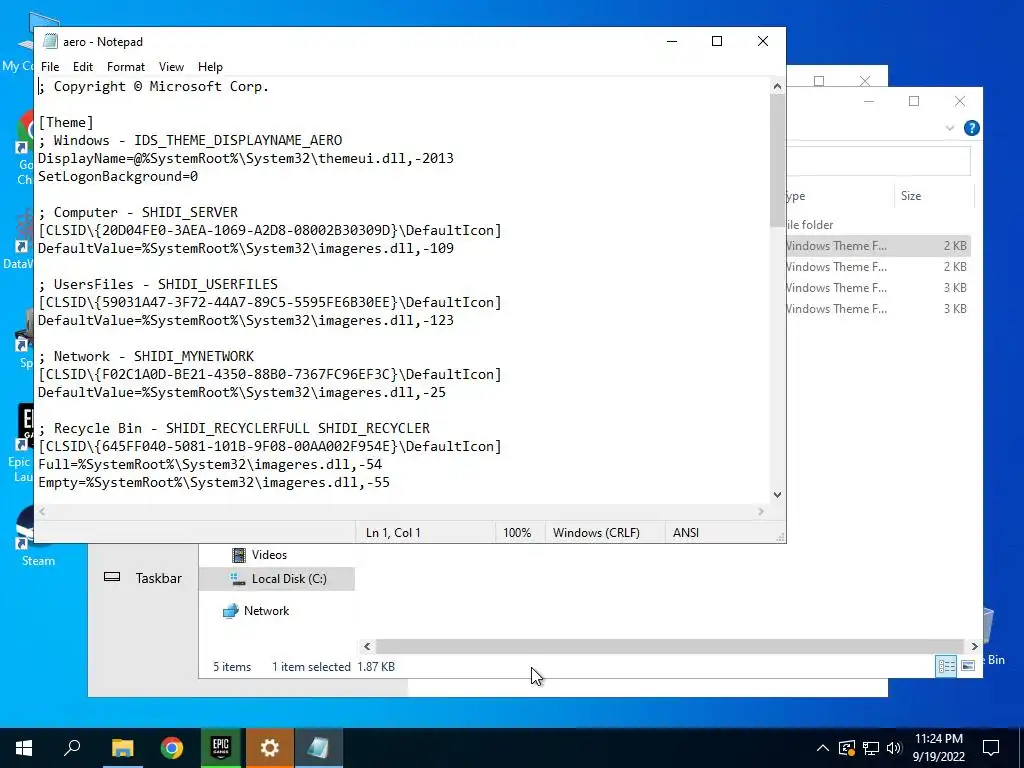Click the Explorer horizontal scrollbar thumb

(669, 646)
